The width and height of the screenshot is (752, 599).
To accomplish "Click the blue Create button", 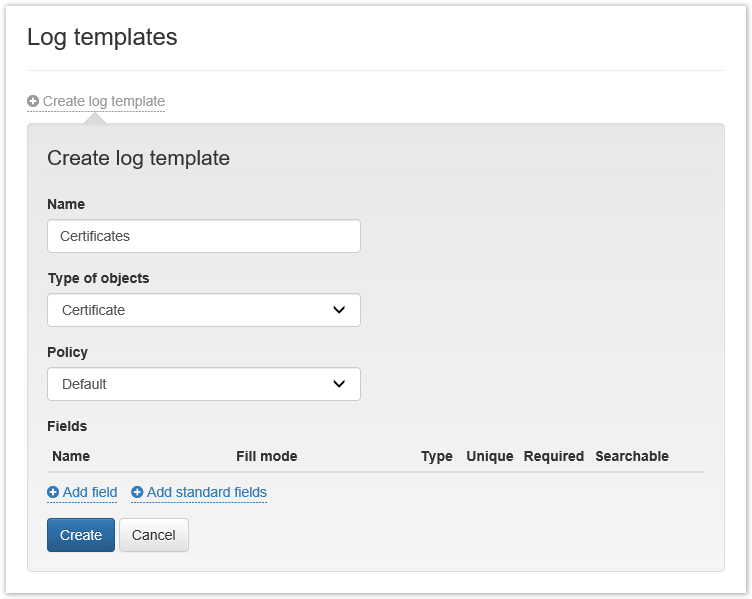I will point(81,535).
